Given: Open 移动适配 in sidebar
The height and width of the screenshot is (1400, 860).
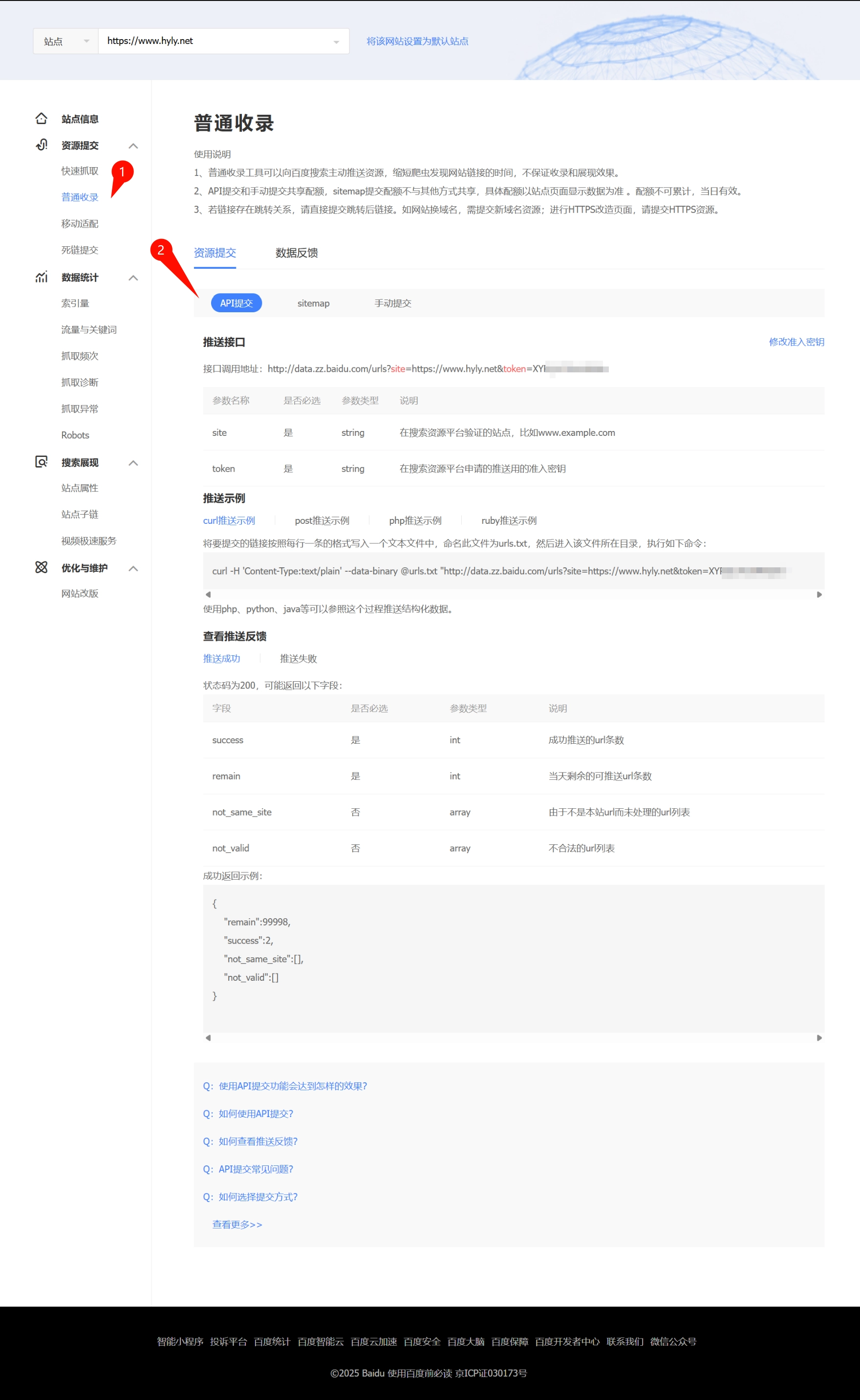Looking at the screenshot, I should pos(80,224).
